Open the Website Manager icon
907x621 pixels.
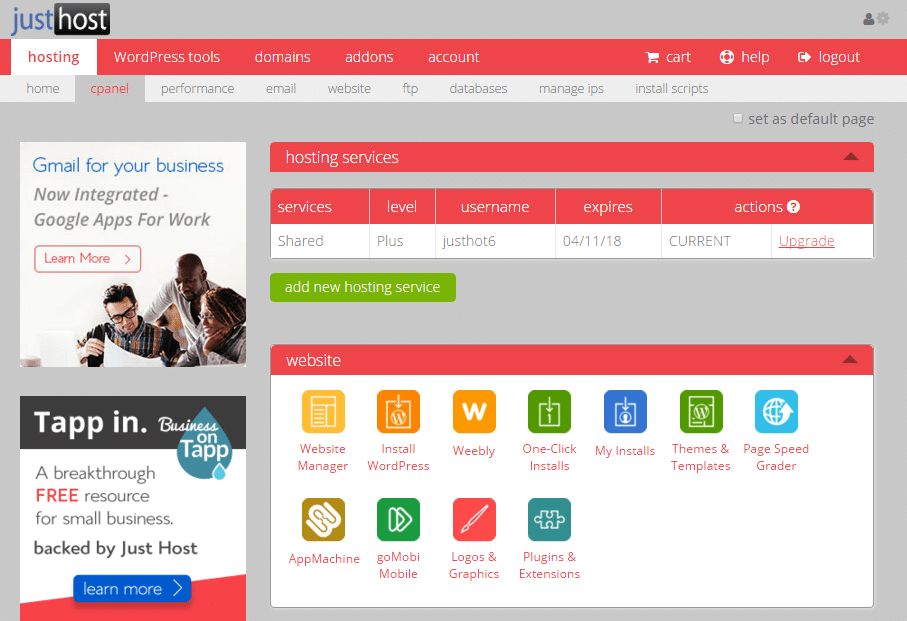pyautogui.click(x=322, y=411)
